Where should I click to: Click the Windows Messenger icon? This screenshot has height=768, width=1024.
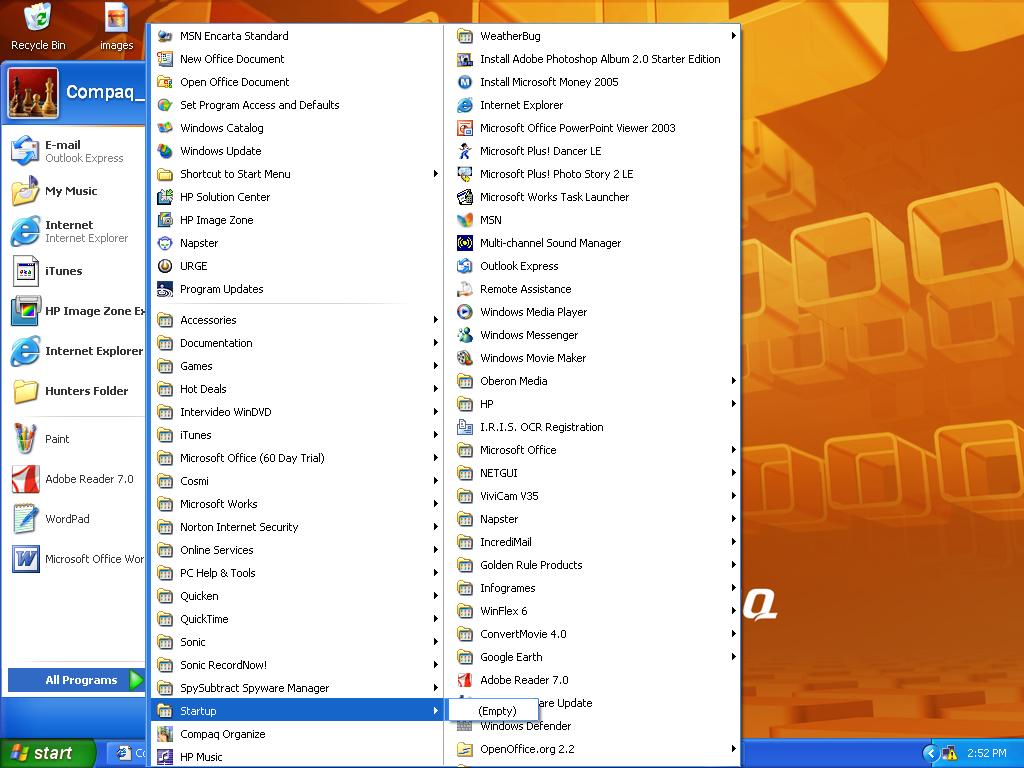point(465,335)
